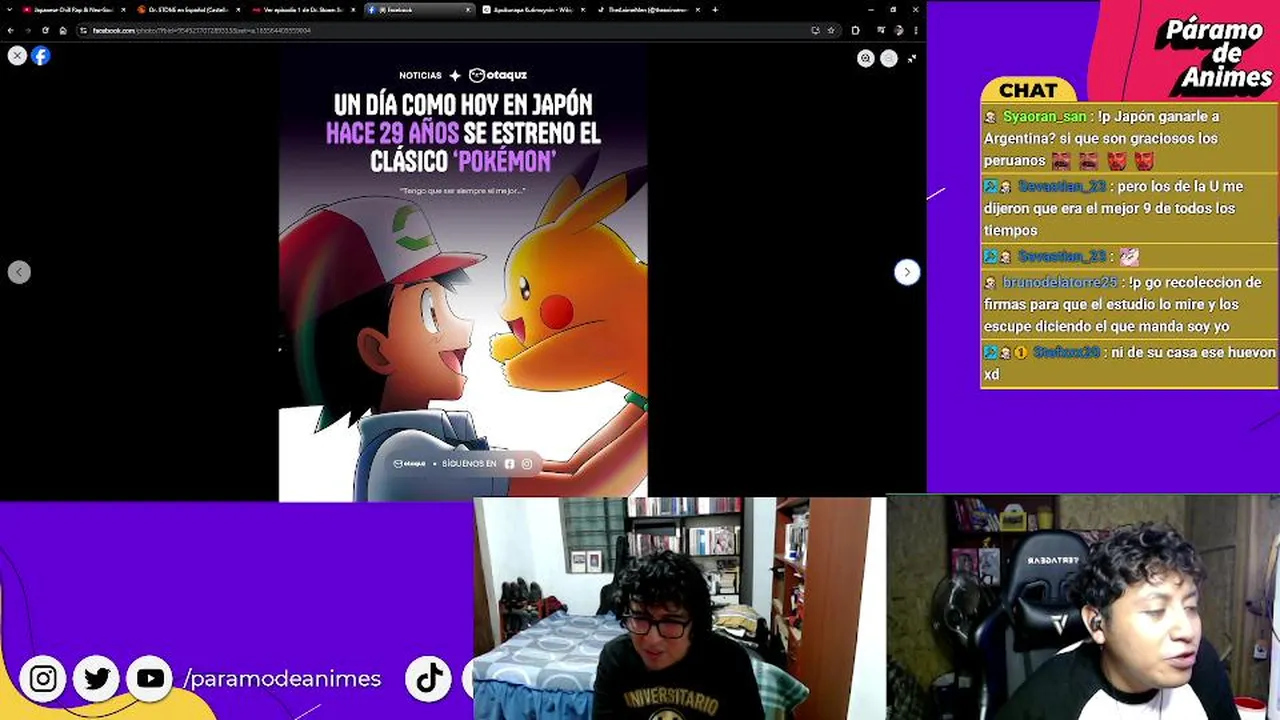The image size is (1280, 720).
Task: Click the install/cast icon in address bar
Action: tap(815, 30)
